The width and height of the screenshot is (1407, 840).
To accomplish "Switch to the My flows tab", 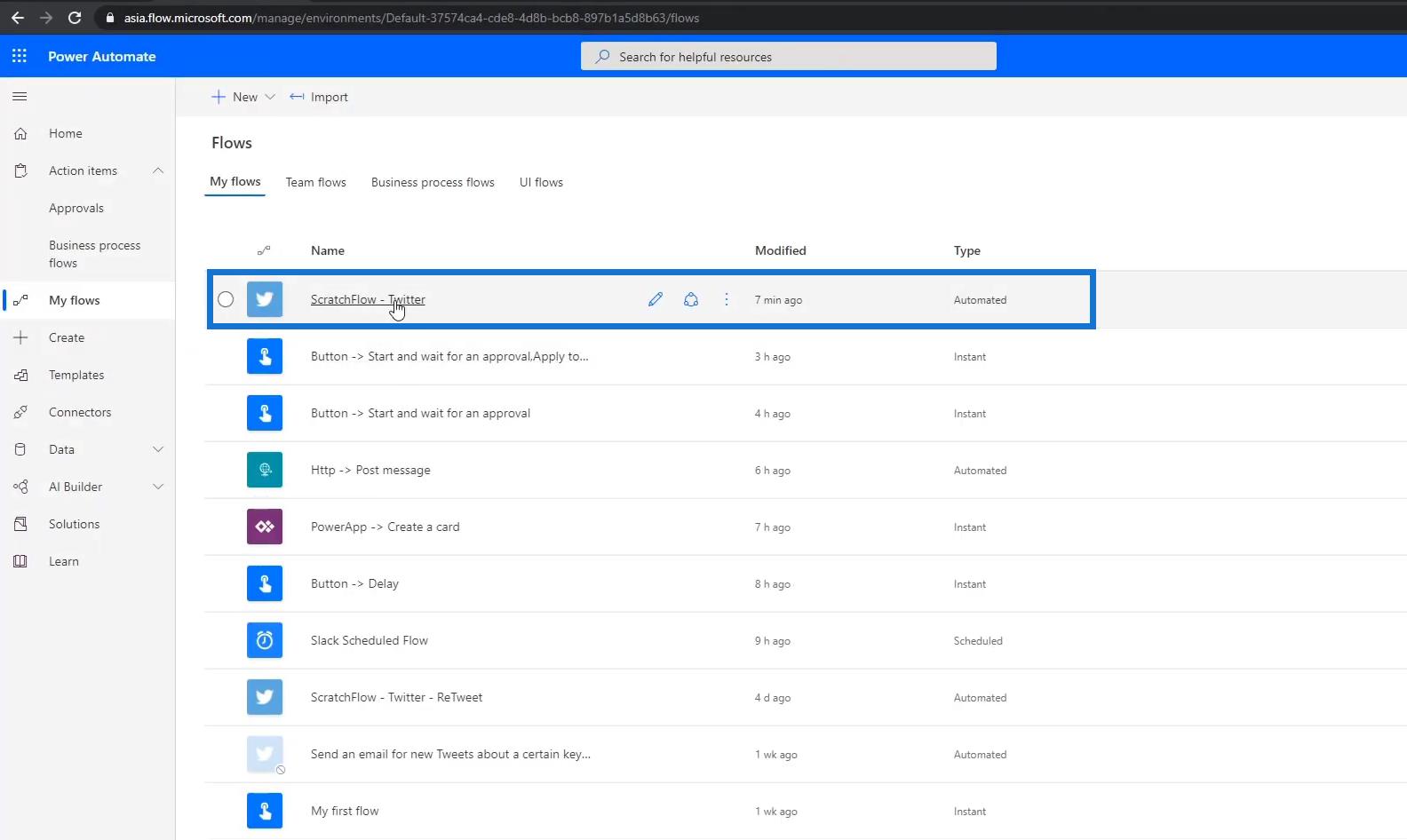I will coord(235,181).
